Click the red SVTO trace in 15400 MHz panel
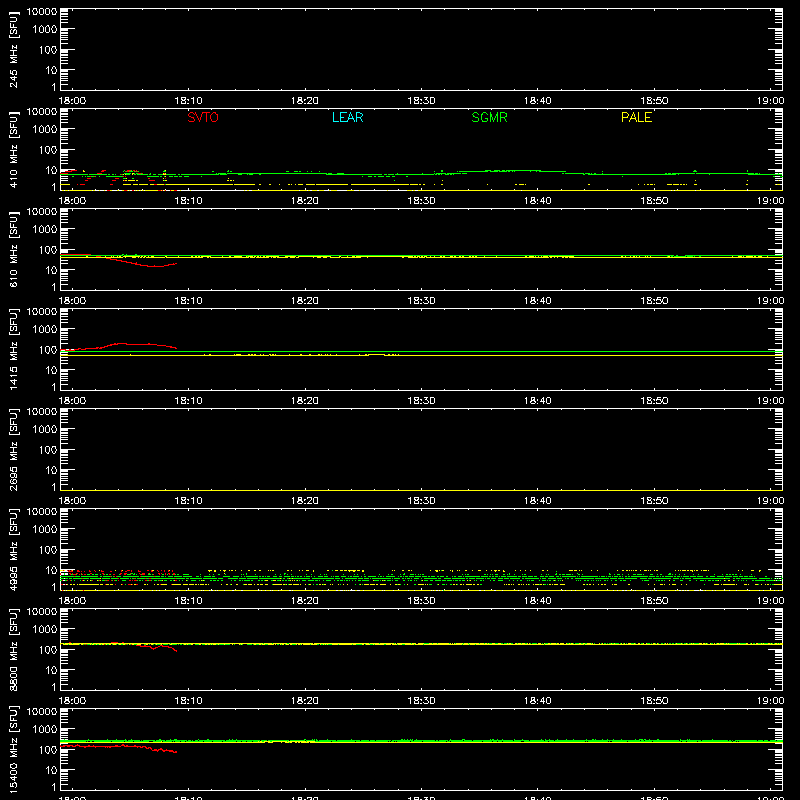 pos(118,746)
